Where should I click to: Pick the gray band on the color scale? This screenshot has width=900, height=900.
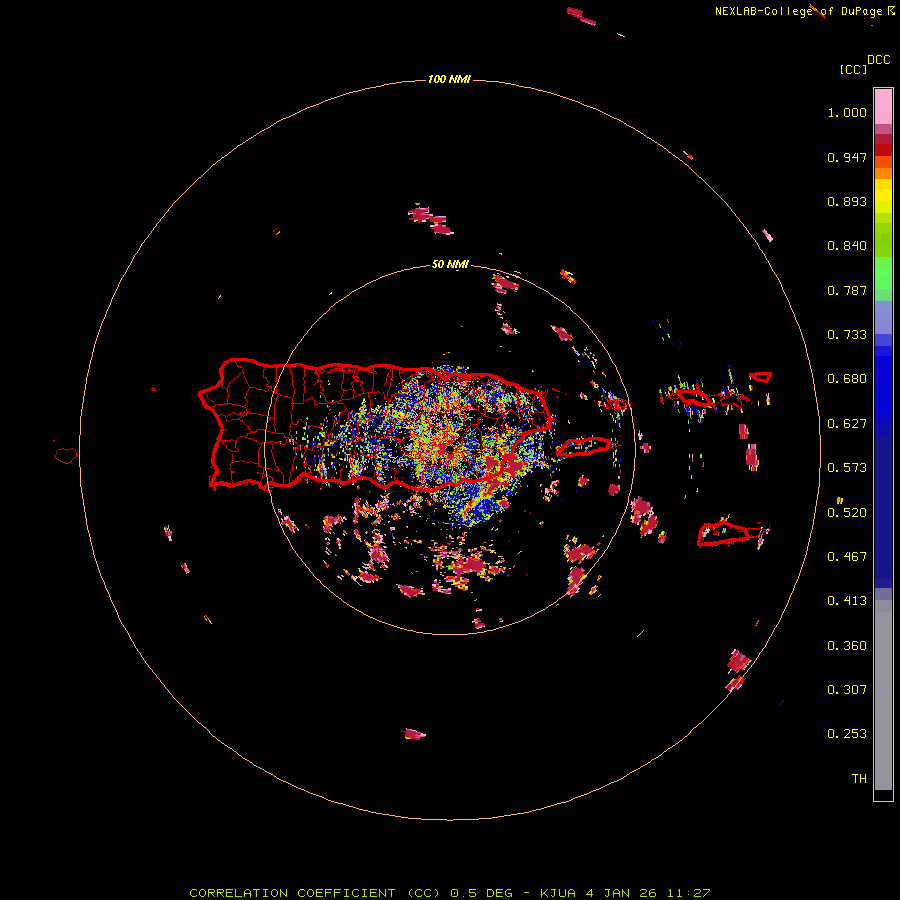pos(883,695)
